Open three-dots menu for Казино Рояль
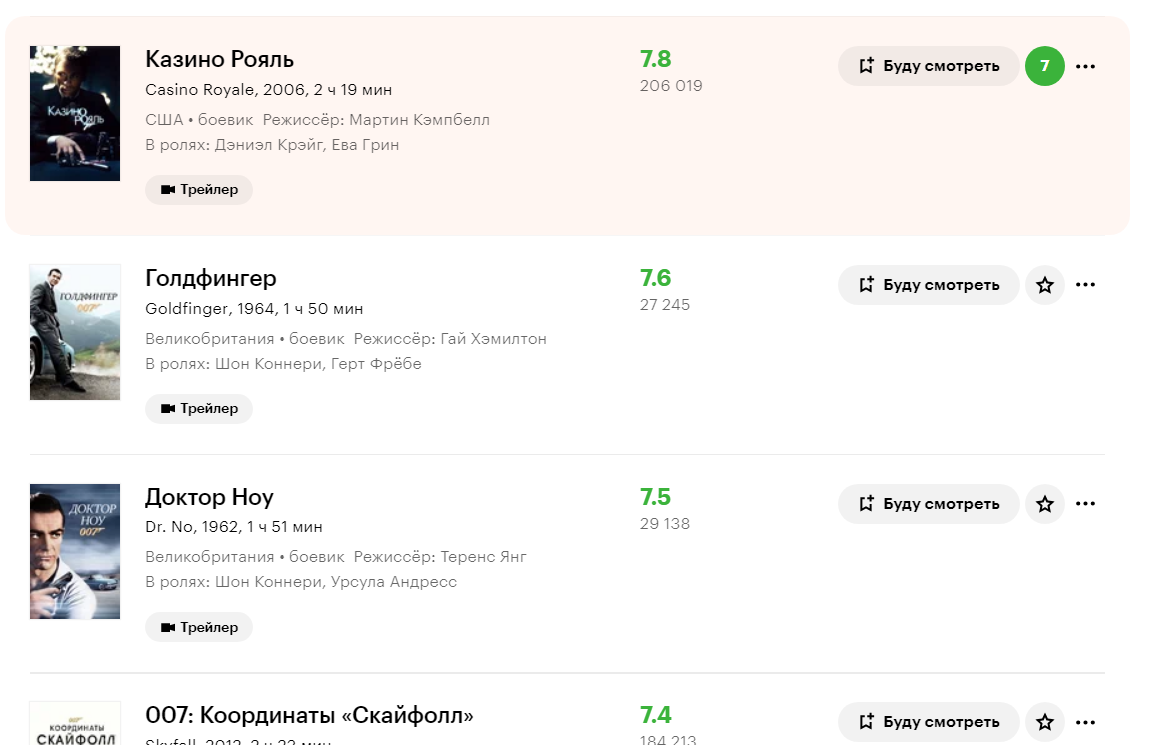This screenshot has width=1156, height=745. click(1085, 66)
